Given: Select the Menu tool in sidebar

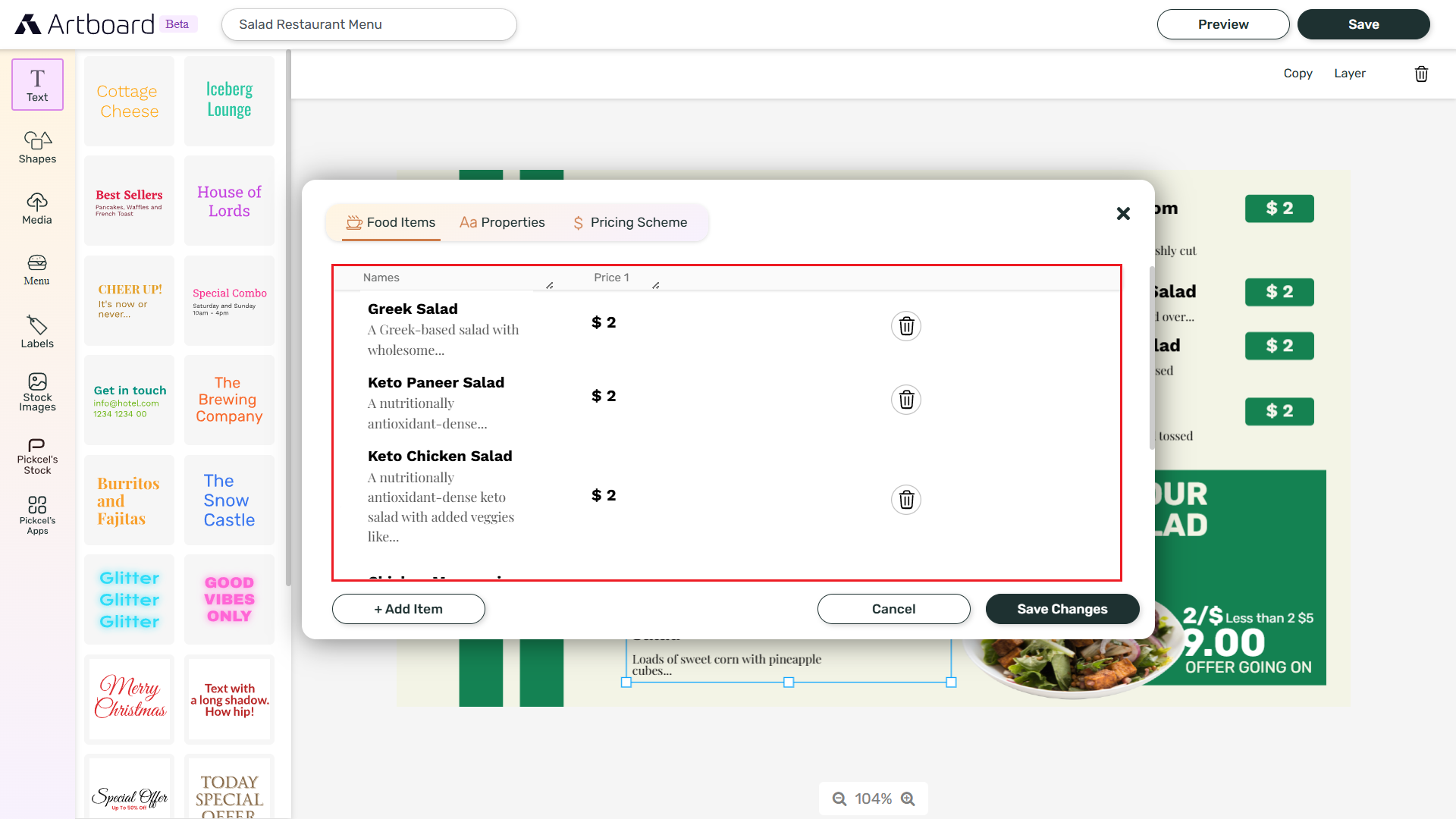Looking at the screenshot, I should (36, 270).
